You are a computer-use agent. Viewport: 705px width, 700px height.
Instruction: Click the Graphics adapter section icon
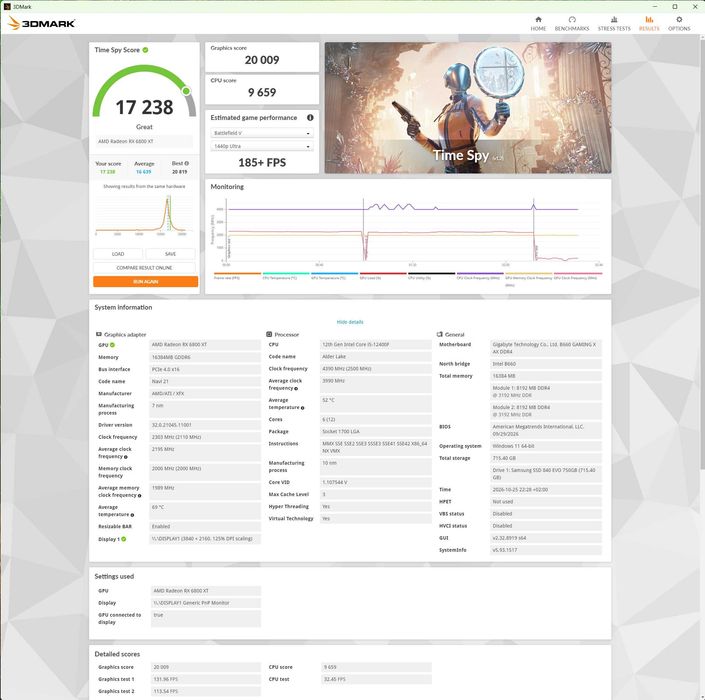click(98, 334)
